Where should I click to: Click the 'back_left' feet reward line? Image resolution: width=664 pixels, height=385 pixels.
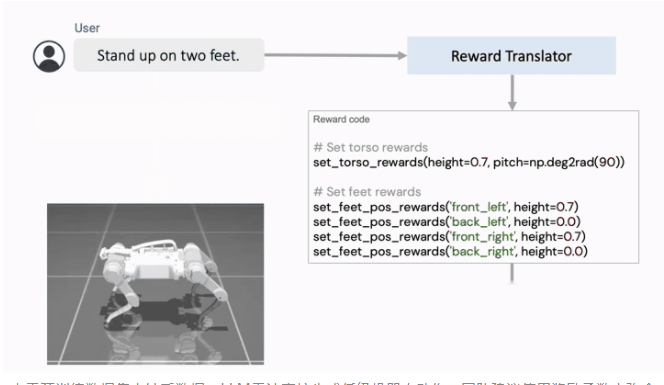tap(447, 222)
